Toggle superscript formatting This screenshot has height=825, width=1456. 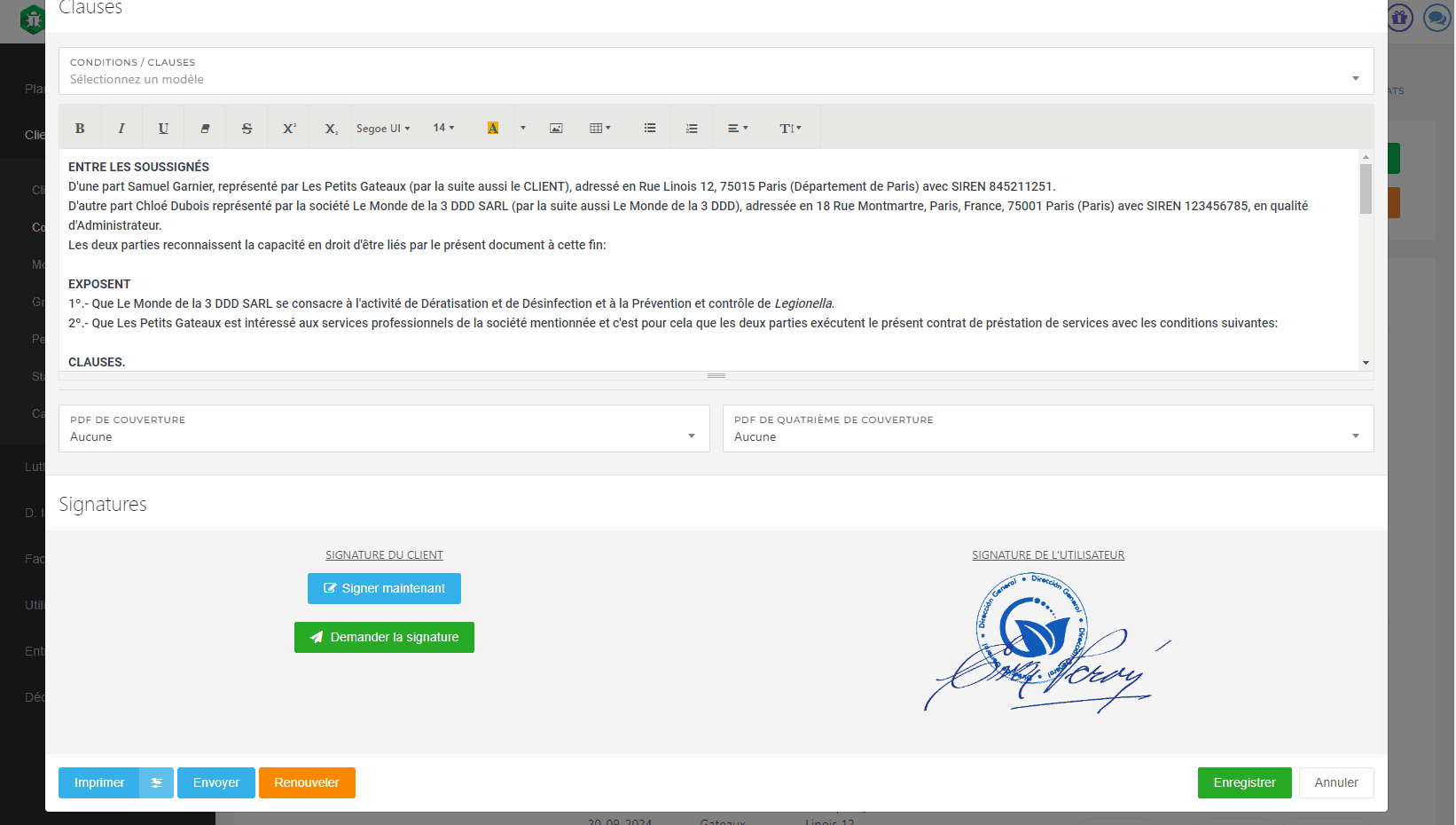click(289, 128)
